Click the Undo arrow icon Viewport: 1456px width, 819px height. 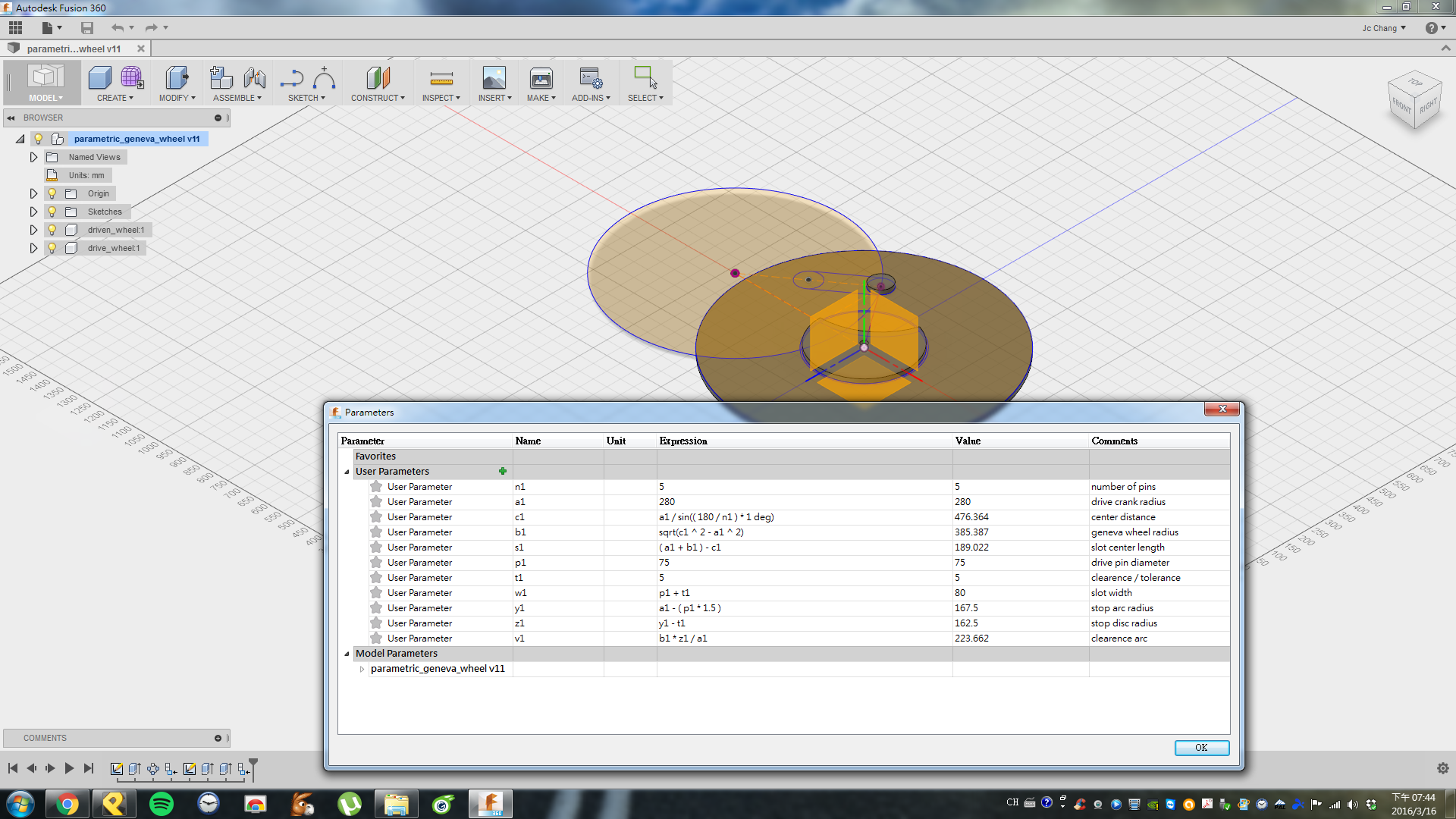pos(118,28)
